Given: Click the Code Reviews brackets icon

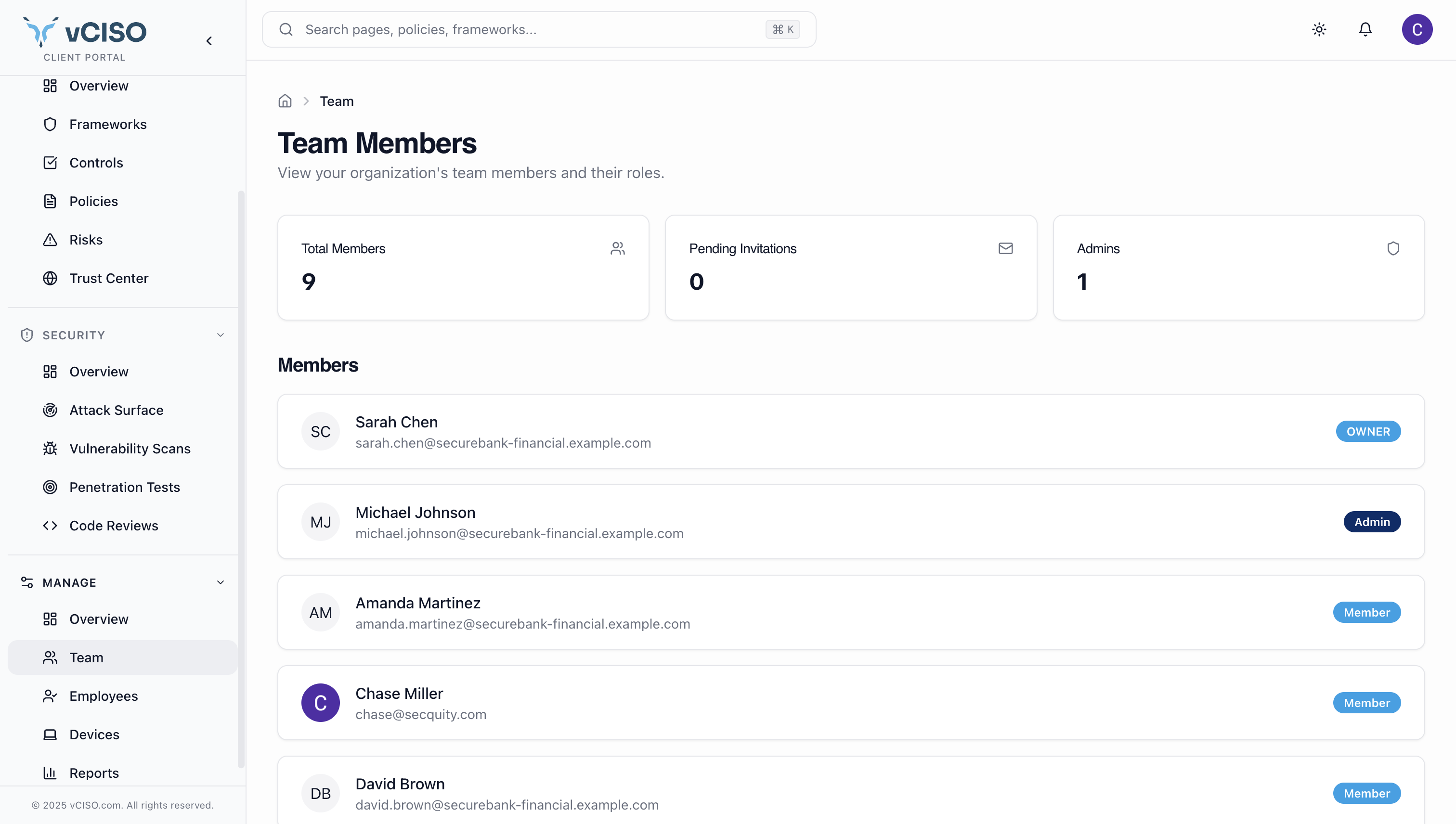Looking at the screenshot, I should click(50, 525).
